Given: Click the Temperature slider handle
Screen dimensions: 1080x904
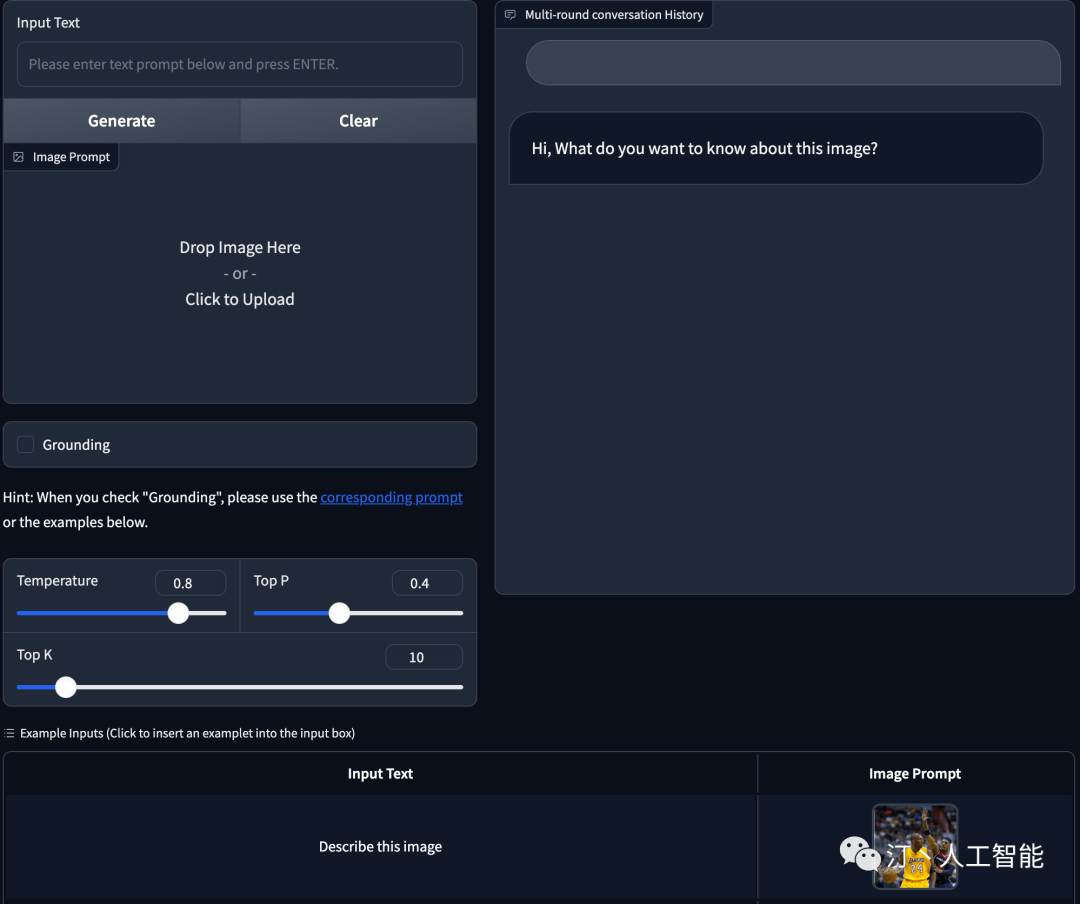Looking at the screenshot, I should tap(178, 613).
